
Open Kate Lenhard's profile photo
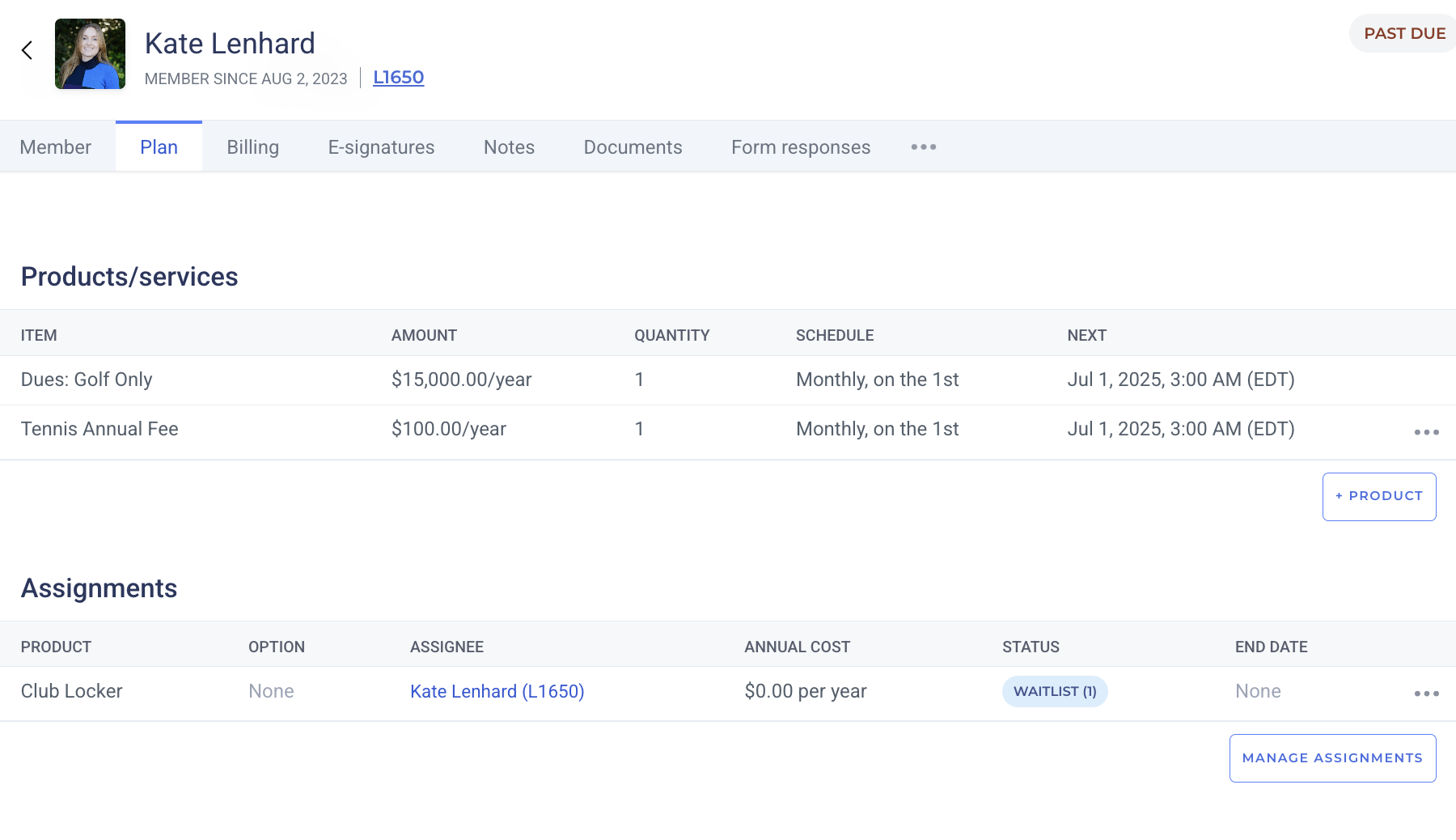coord(90,54)
